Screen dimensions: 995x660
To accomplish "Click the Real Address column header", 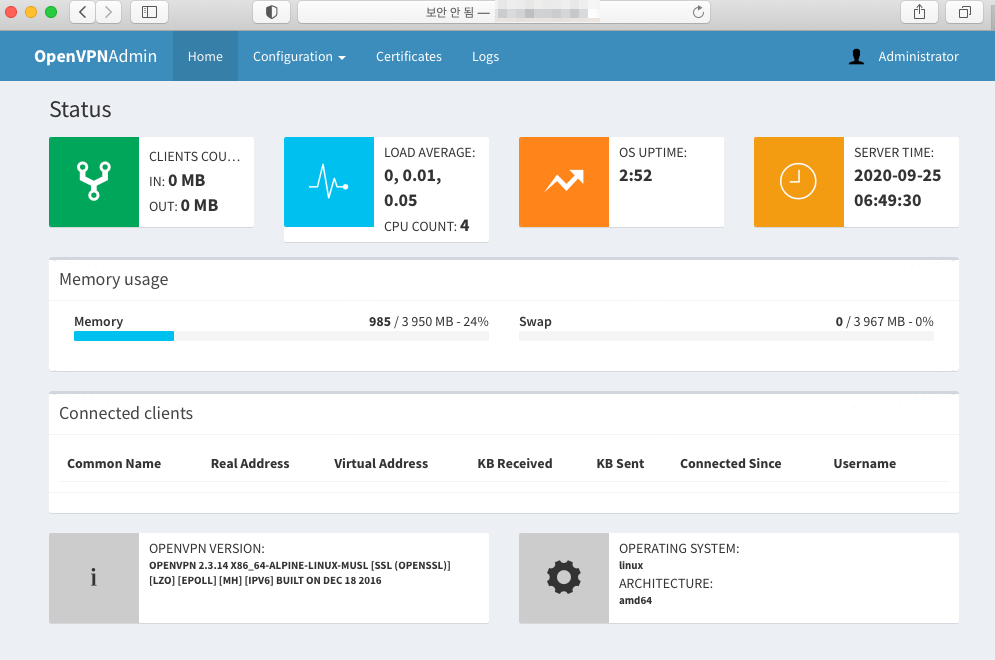I will point(250,464).
